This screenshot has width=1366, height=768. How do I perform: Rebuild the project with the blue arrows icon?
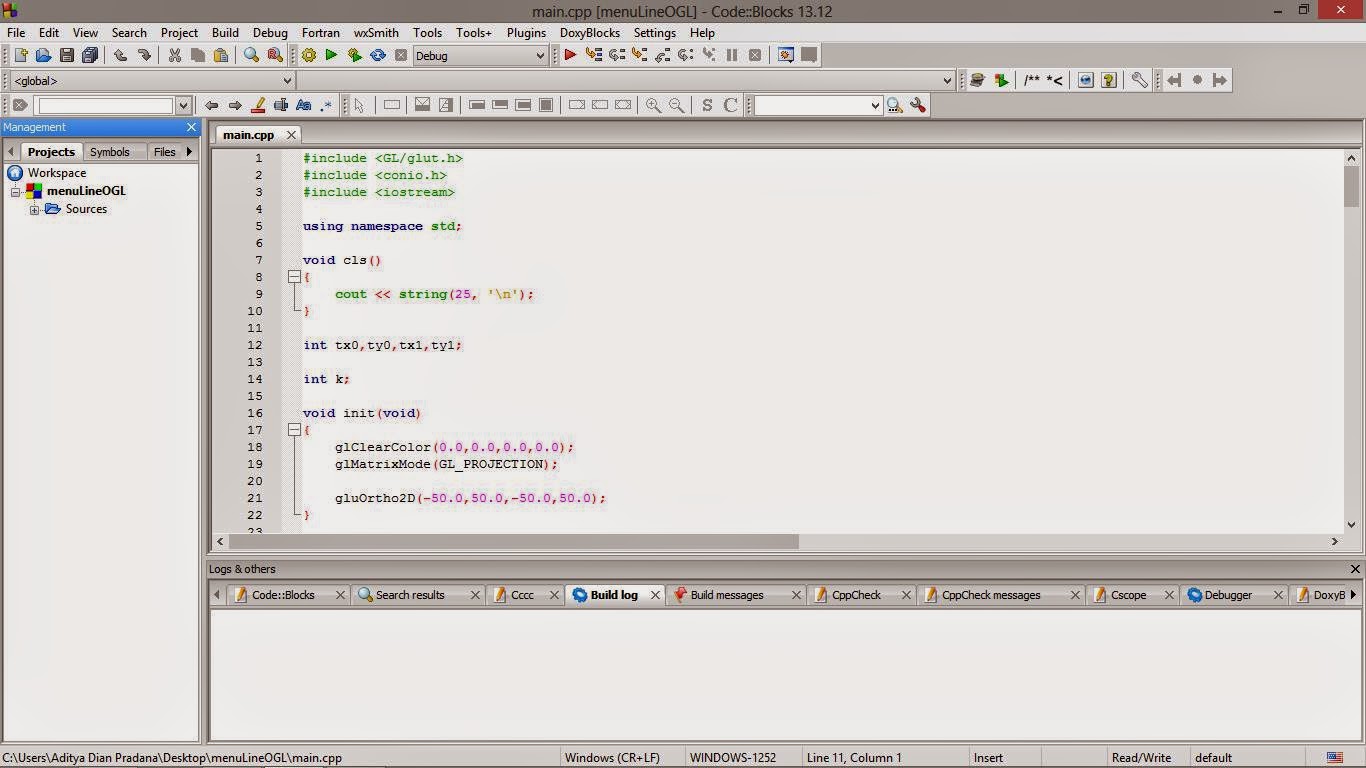[x=378, y=56]
